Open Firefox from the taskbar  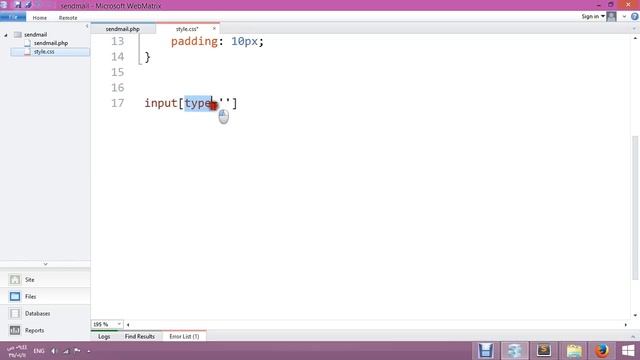(x=602, y=350)
